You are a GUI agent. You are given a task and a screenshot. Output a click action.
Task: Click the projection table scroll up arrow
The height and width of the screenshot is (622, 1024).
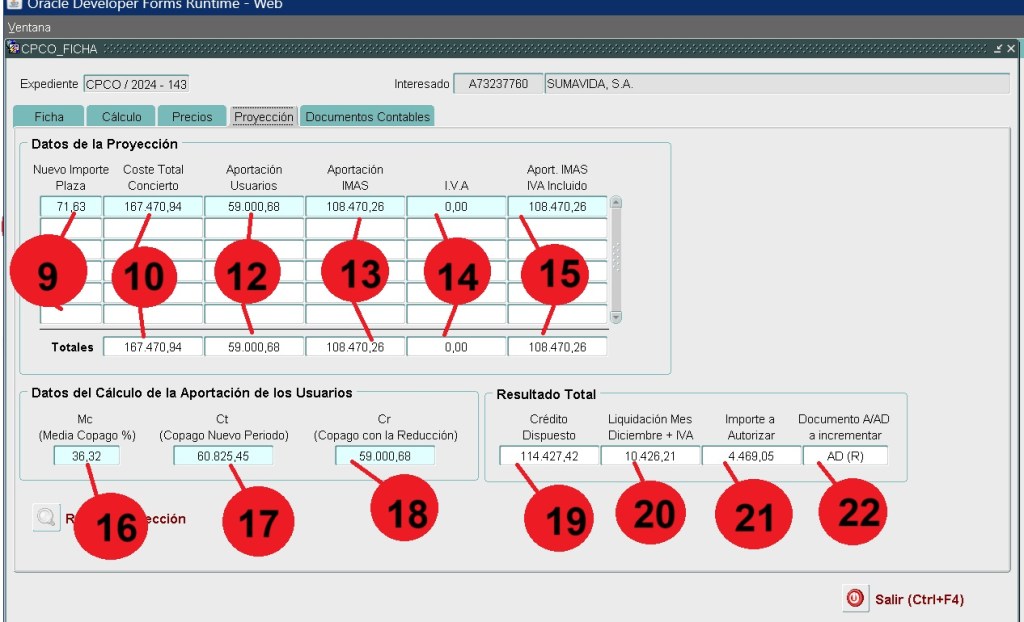[616, 202]
